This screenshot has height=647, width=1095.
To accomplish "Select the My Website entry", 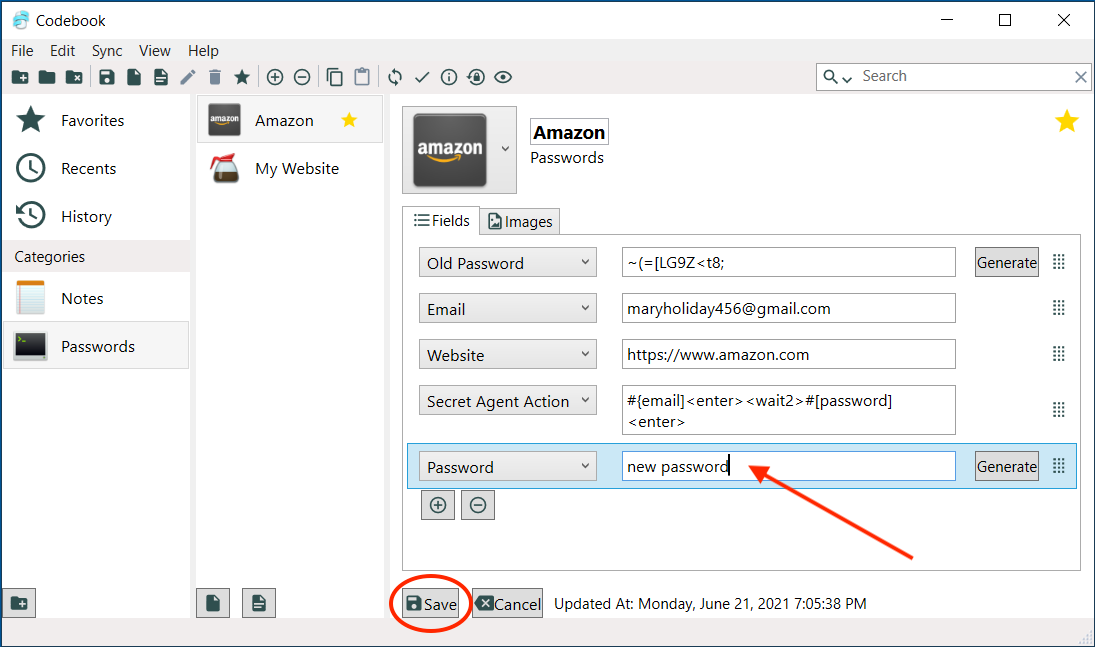I will point(290,168).
